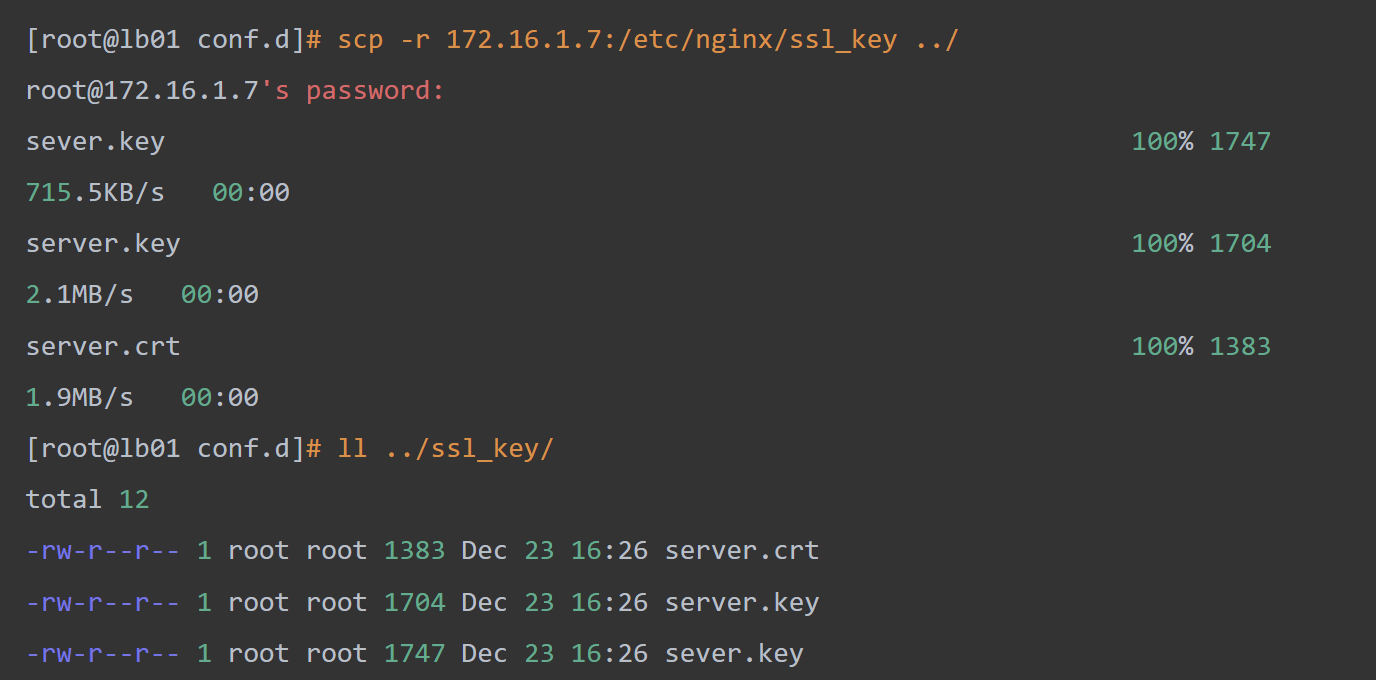The height and width of the screenshot is (680, 1376).
Task: Click the "100% 1747" progress text
Action: pyautogui.click(x=1201, y=142)
